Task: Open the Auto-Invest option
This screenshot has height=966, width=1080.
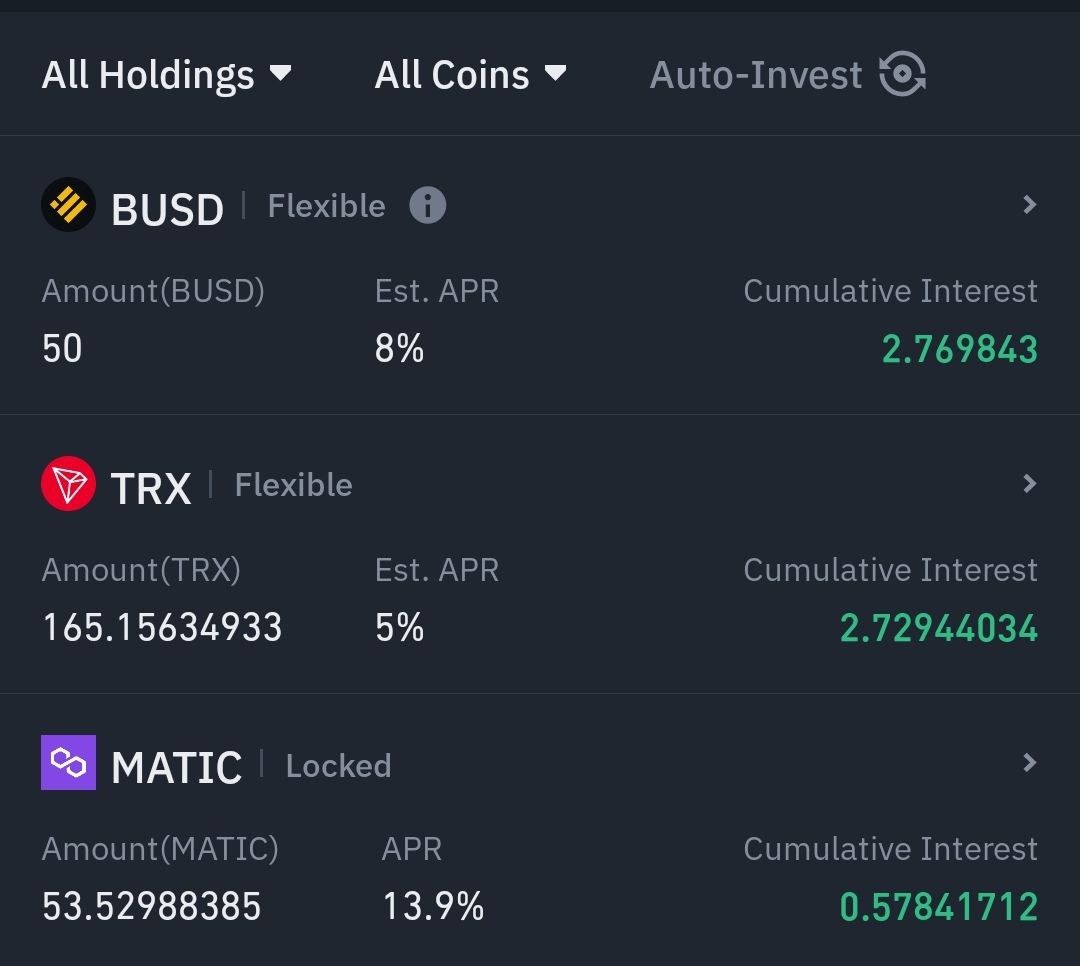Action: pos(788,74)
